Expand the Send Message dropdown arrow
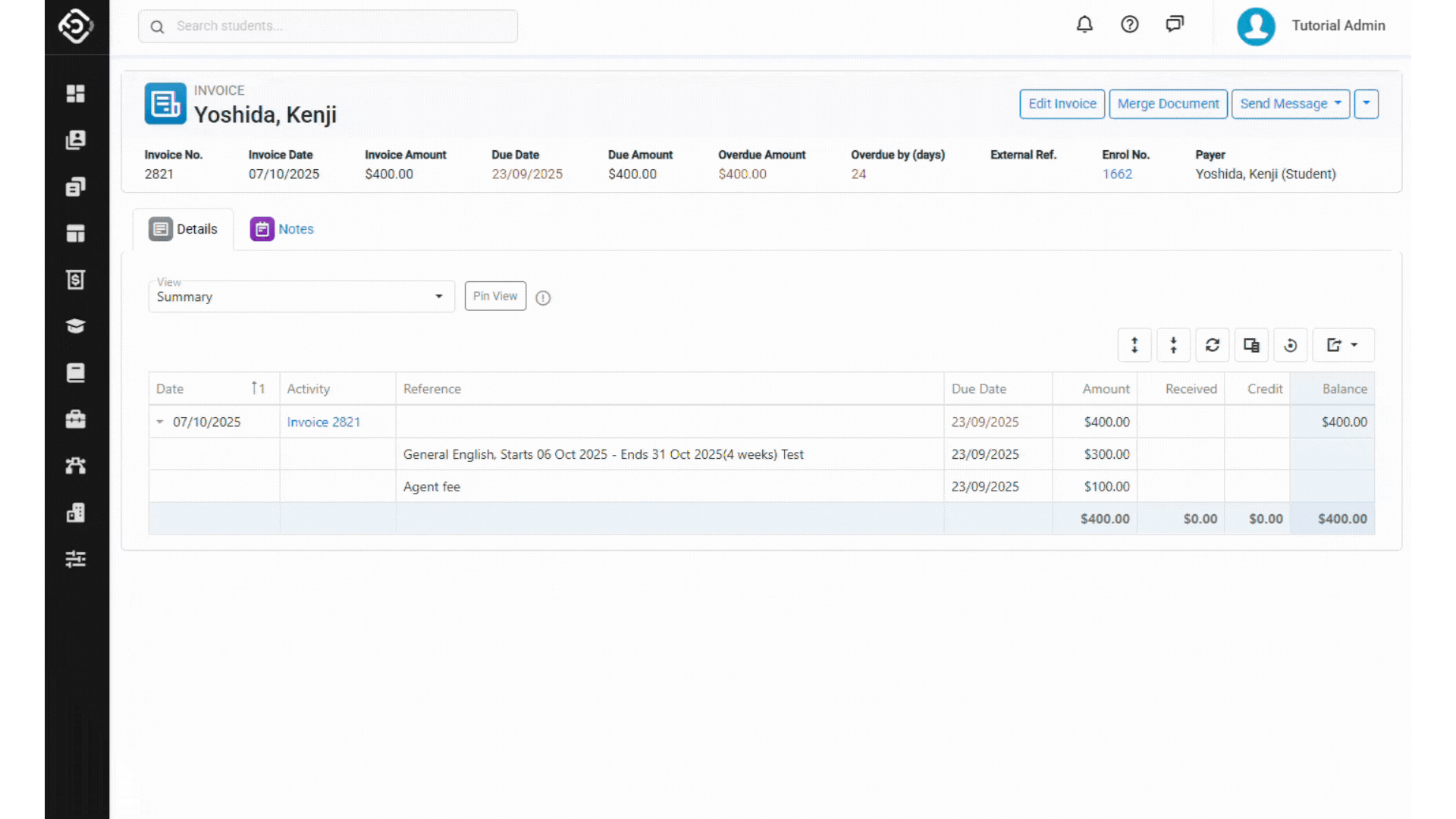 coord(1338,103)
